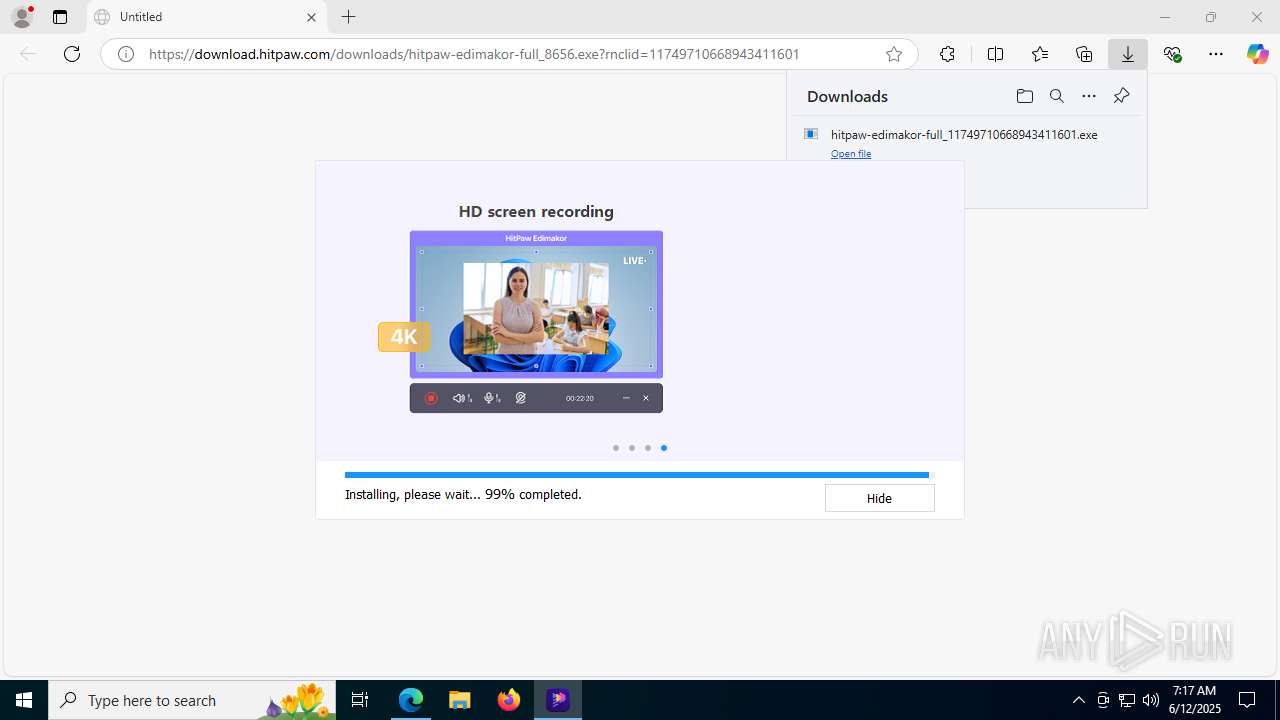Image resolution: width=1280 pixels, height=720 pixels.
Task: Open more options in Downloads panel
Action: click(x=1089, y=96)
